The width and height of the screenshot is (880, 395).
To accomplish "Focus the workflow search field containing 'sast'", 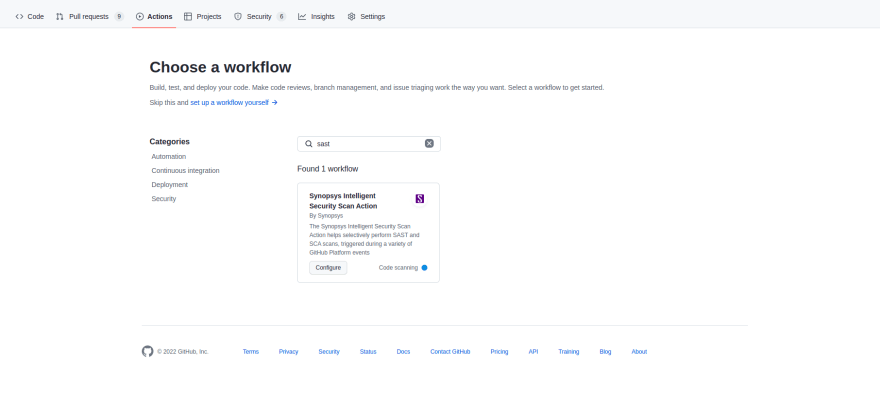I will pyautogui.click(x=369, y=144).
